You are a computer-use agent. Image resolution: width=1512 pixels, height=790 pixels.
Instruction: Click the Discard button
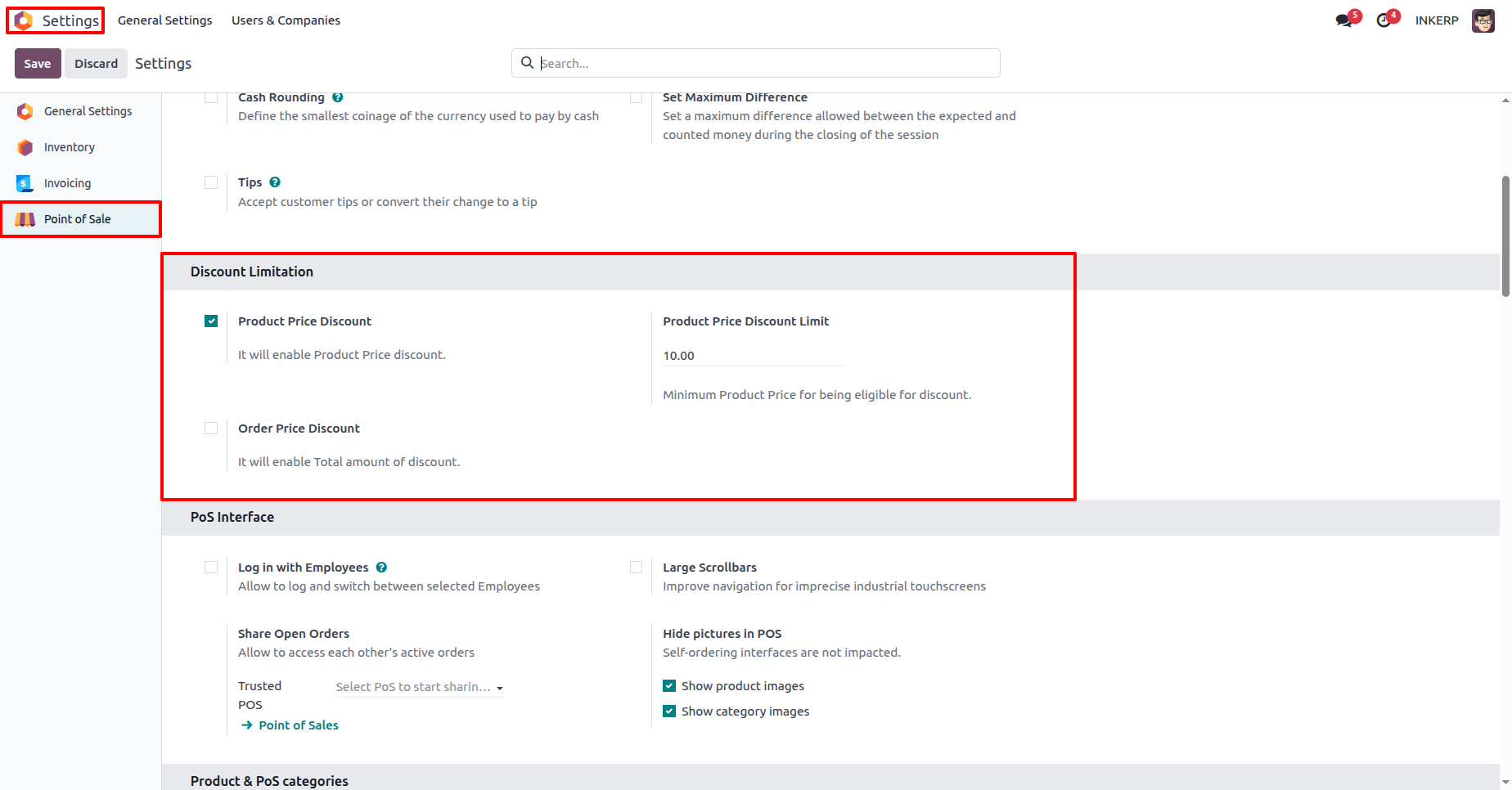point(97,64)
